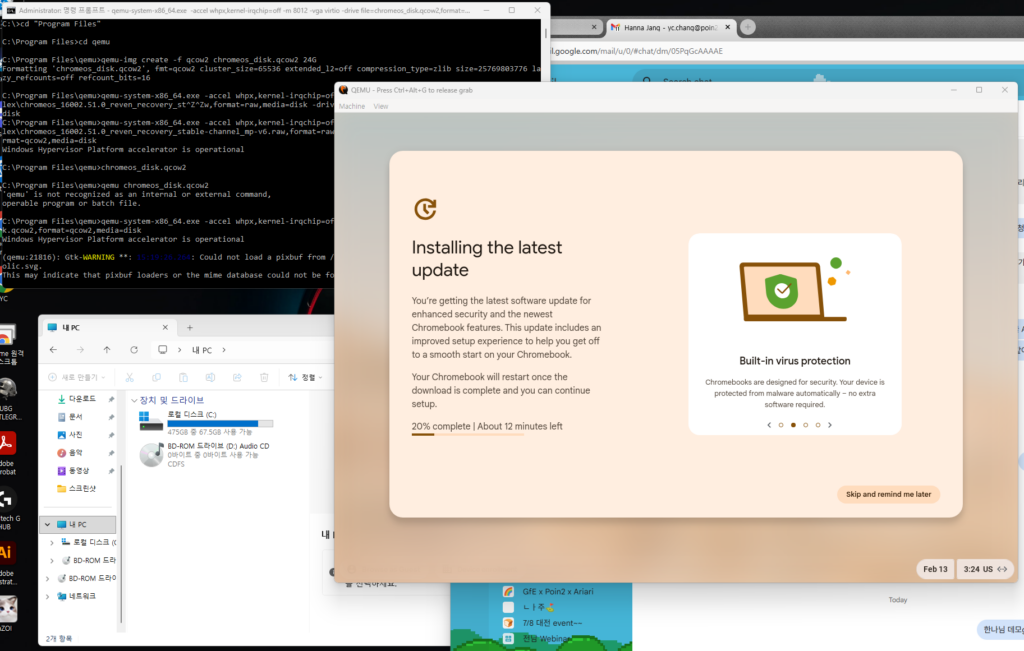Click previous arrow in the feature carousel

pos(769,425)
